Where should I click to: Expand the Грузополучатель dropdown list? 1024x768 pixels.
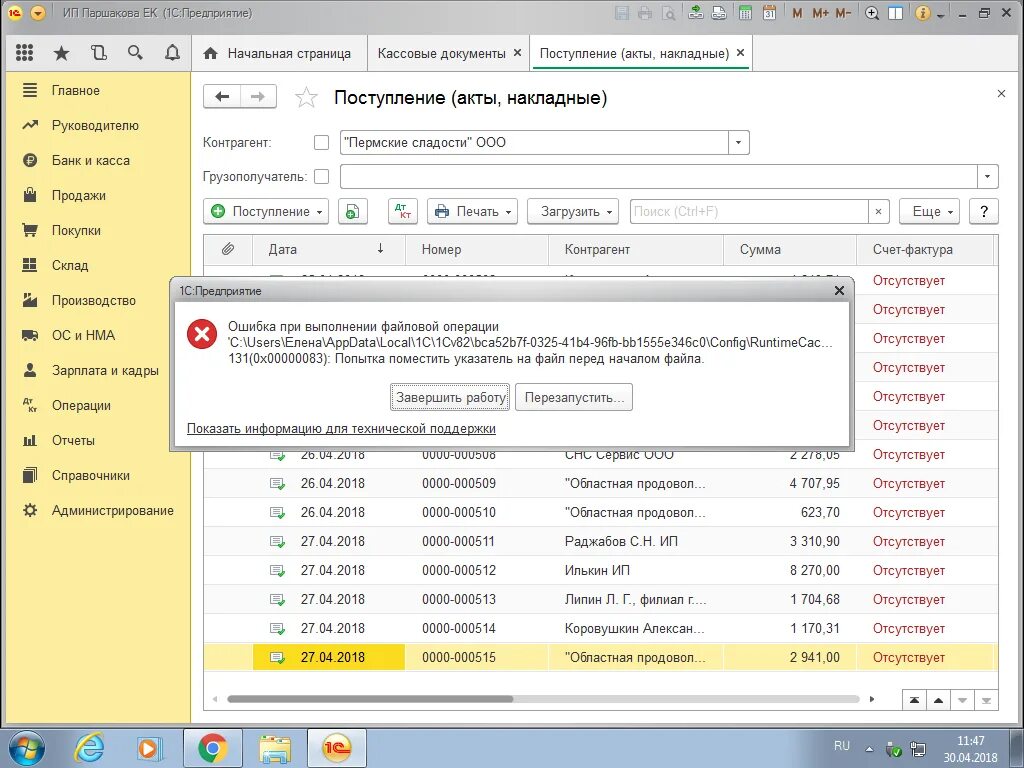coord(987,176)
